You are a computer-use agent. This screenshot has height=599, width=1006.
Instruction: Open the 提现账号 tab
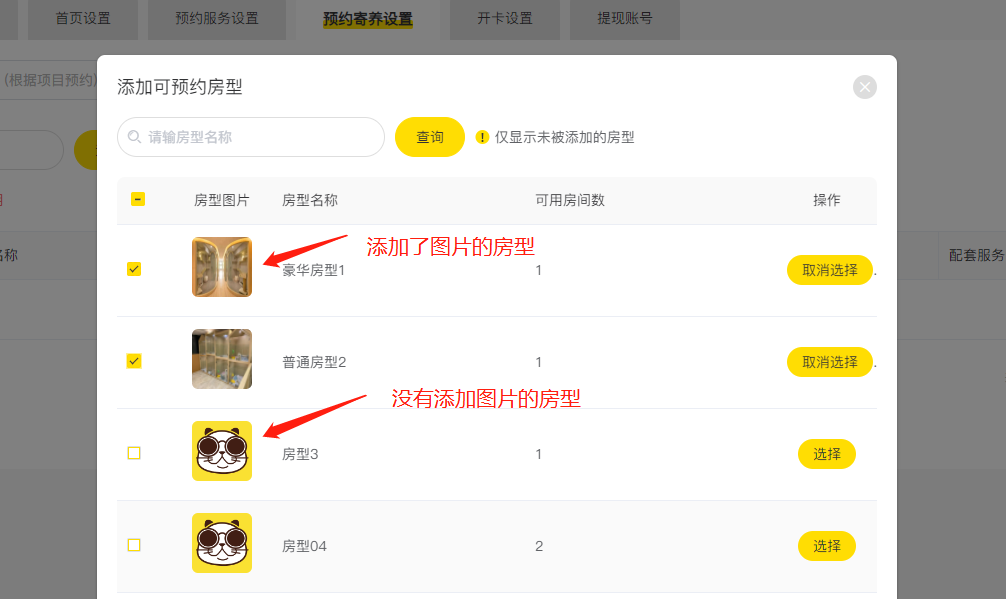(625, 19)
